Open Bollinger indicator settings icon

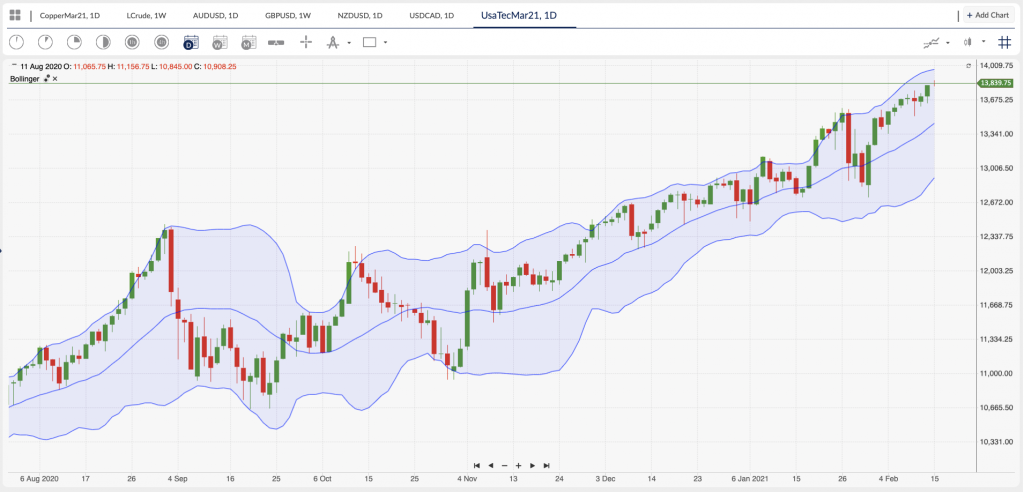[x=46, y=78]
